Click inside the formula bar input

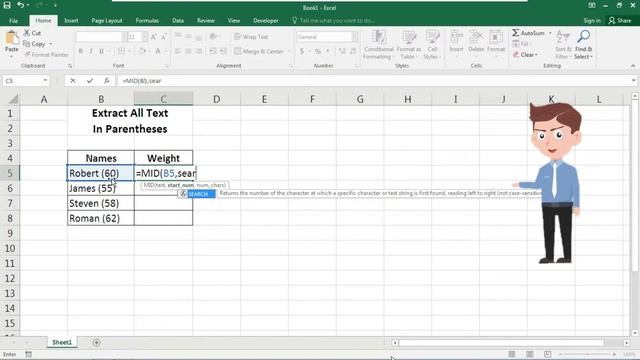(x=373, y=81)
